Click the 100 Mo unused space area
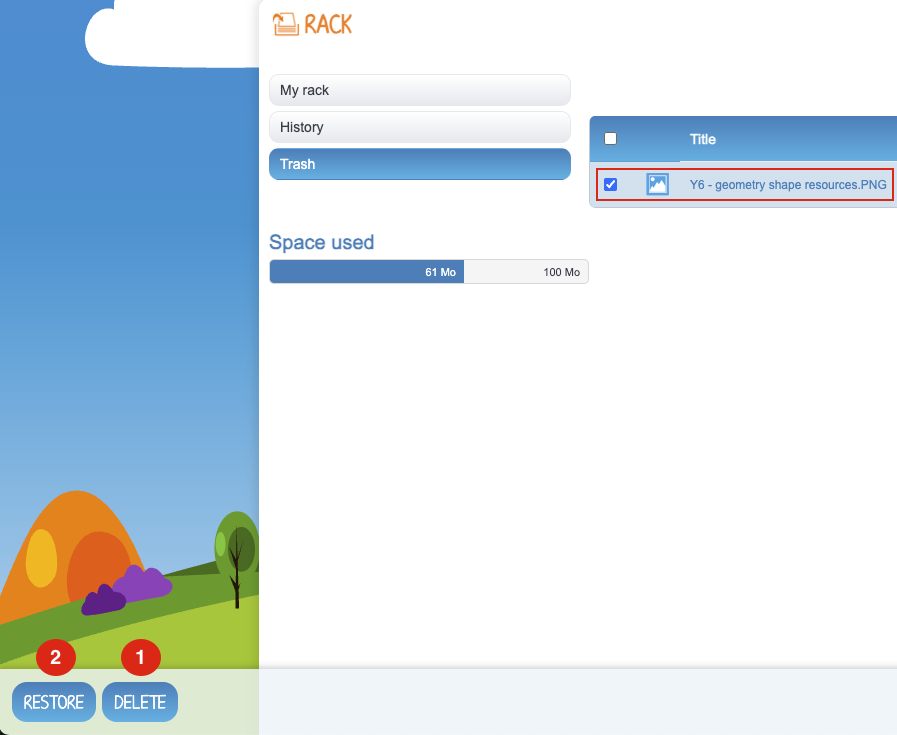Image resolution: width=897 pixels, height=735 pixels. point(526,272)
